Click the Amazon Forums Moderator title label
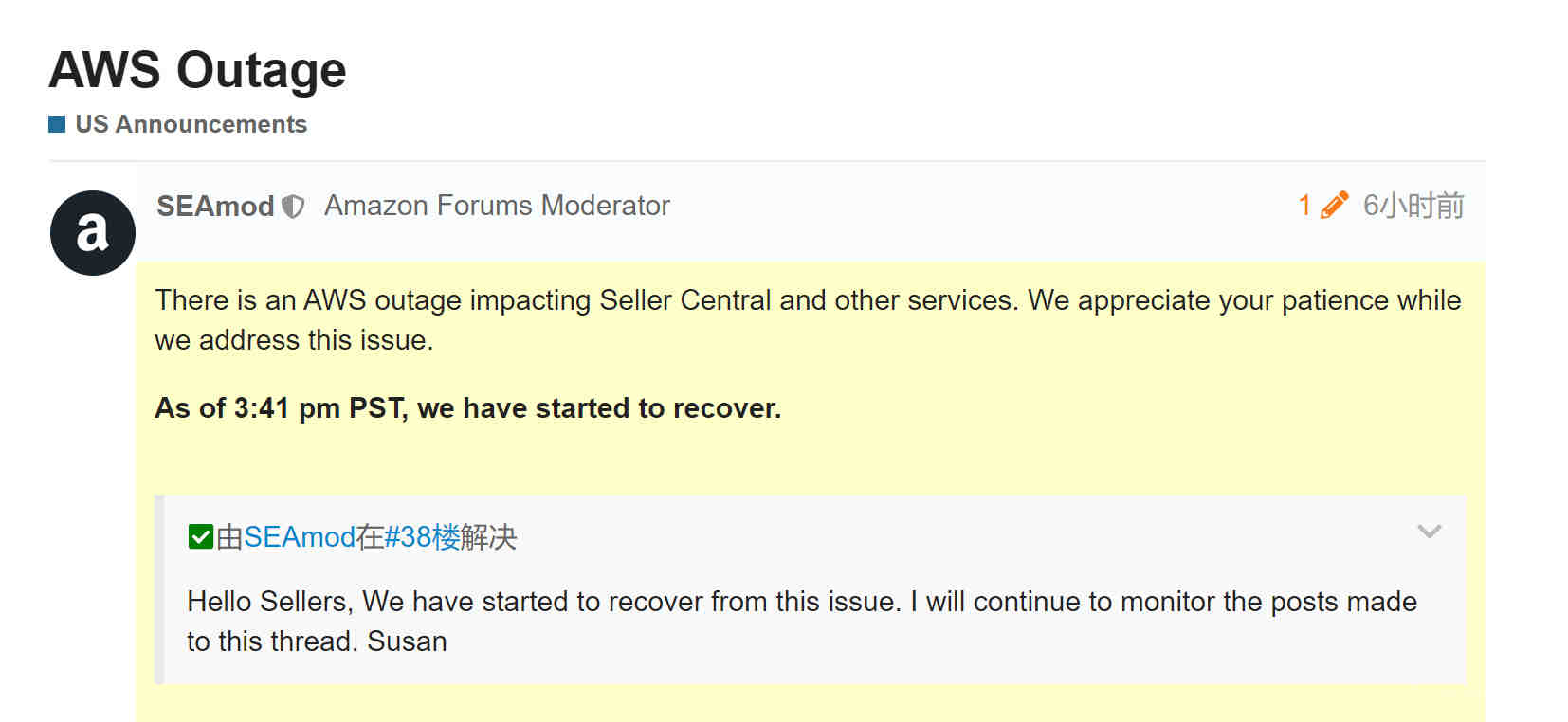The width and height of the screenshot is (1568, 722). click(497, 206)
